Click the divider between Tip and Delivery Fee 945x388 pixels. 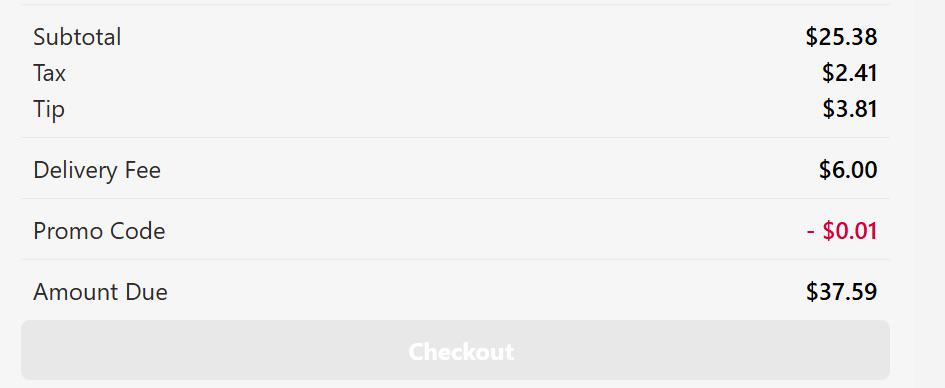[455, 137]
